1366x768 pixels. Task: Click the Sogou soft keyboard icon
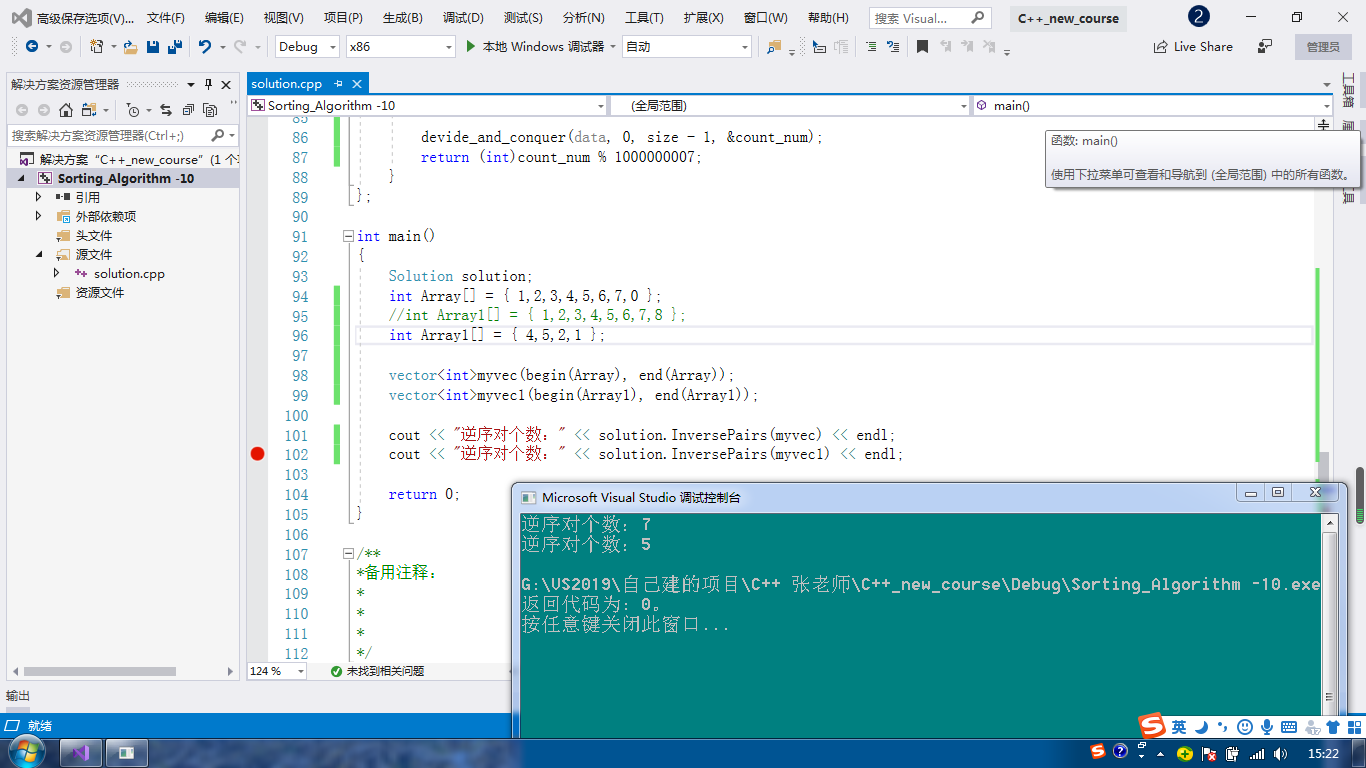click(x=1289, y=727)
